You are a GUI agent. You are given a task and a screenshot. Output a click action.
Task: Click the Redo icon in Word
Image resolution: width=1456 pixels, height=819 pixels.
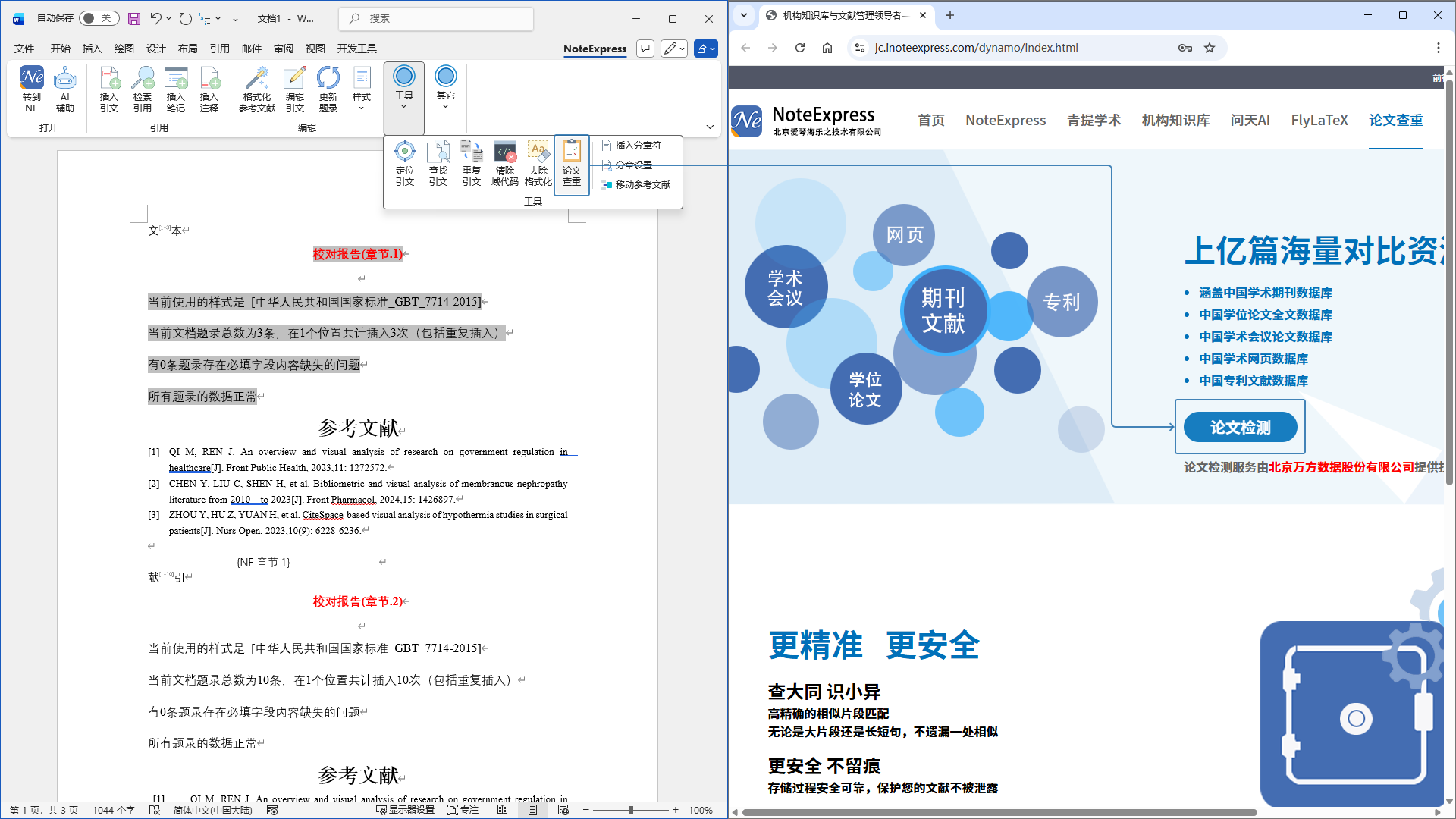pos(186,18)
